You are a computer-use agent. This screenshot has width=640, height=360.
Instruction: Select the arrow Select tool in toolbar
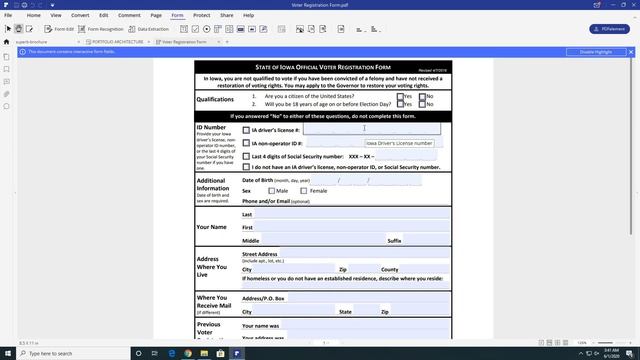8,29
